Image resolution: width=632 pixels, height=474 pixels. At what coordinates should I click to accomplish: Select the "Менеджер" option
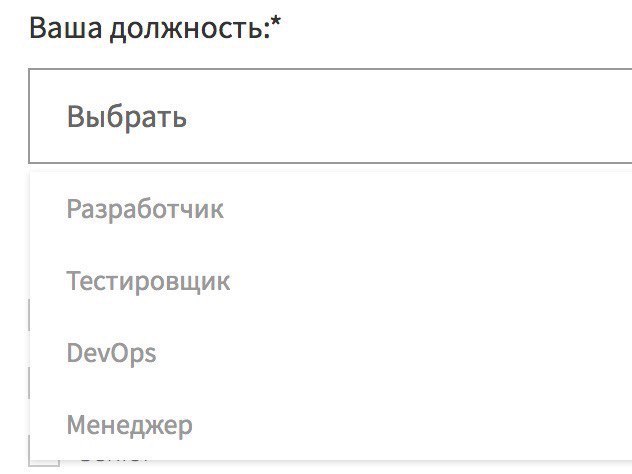[129, 425]
